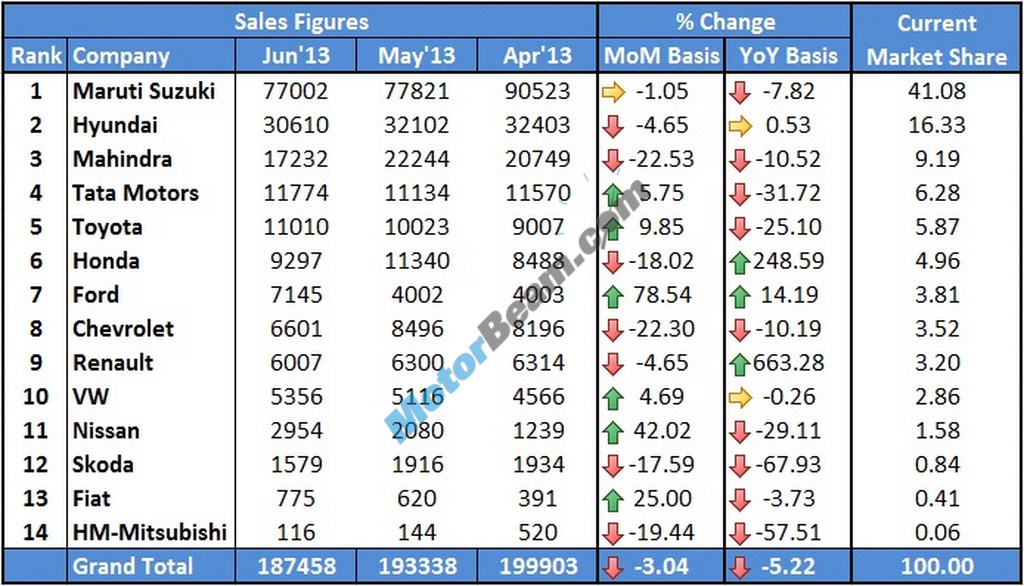Click the yellow sideways arrow beside -1.05

pyautogui.click(x=614, y=92)
